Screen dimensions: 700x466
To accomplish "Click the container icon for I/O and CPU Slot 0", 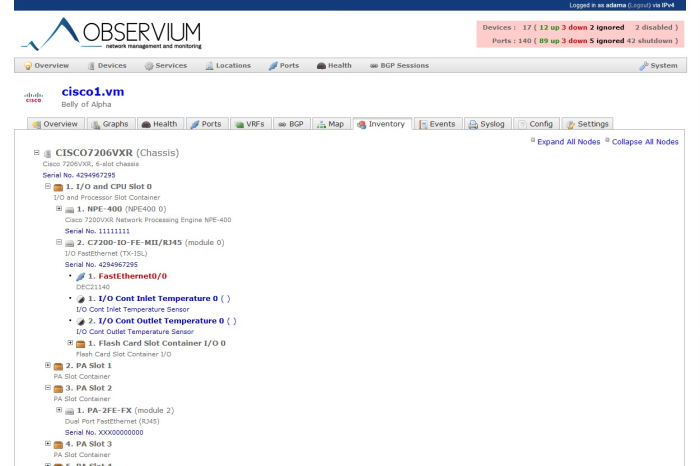I will pos(58,187).
